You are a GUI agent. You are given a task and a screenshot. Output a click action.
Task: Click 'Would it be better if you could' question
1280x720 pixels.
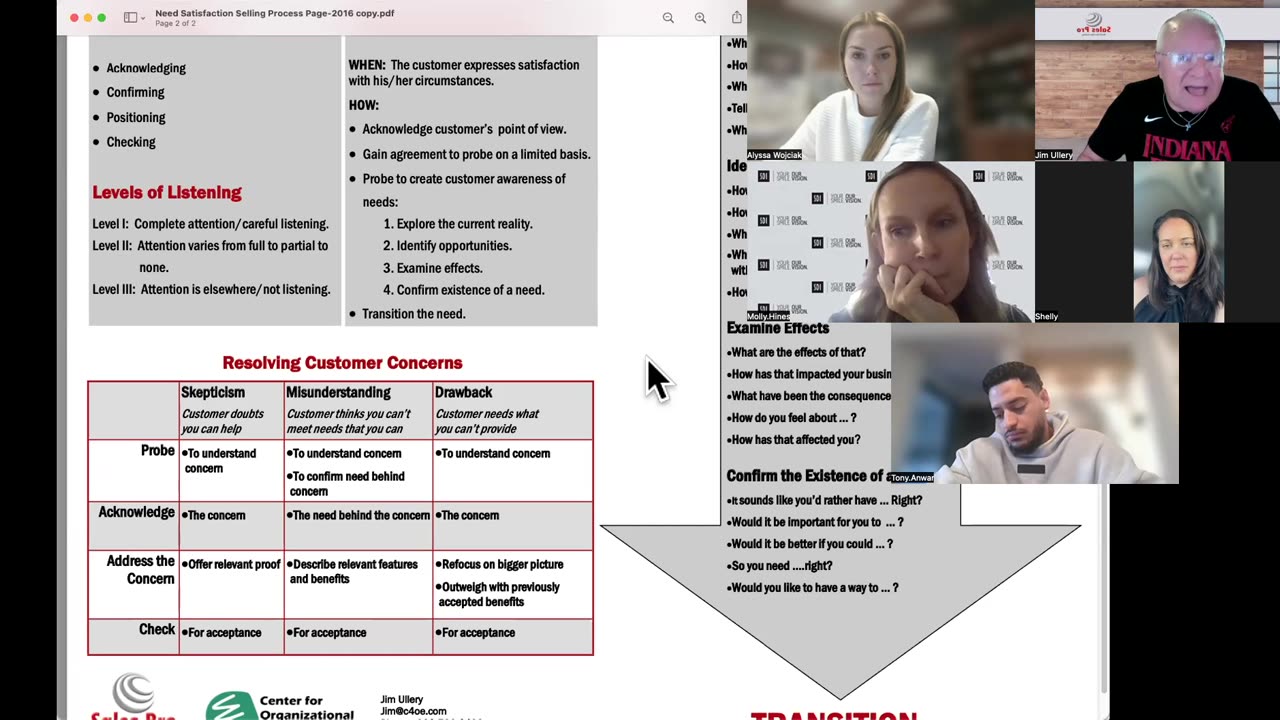[x=812, y=544]
